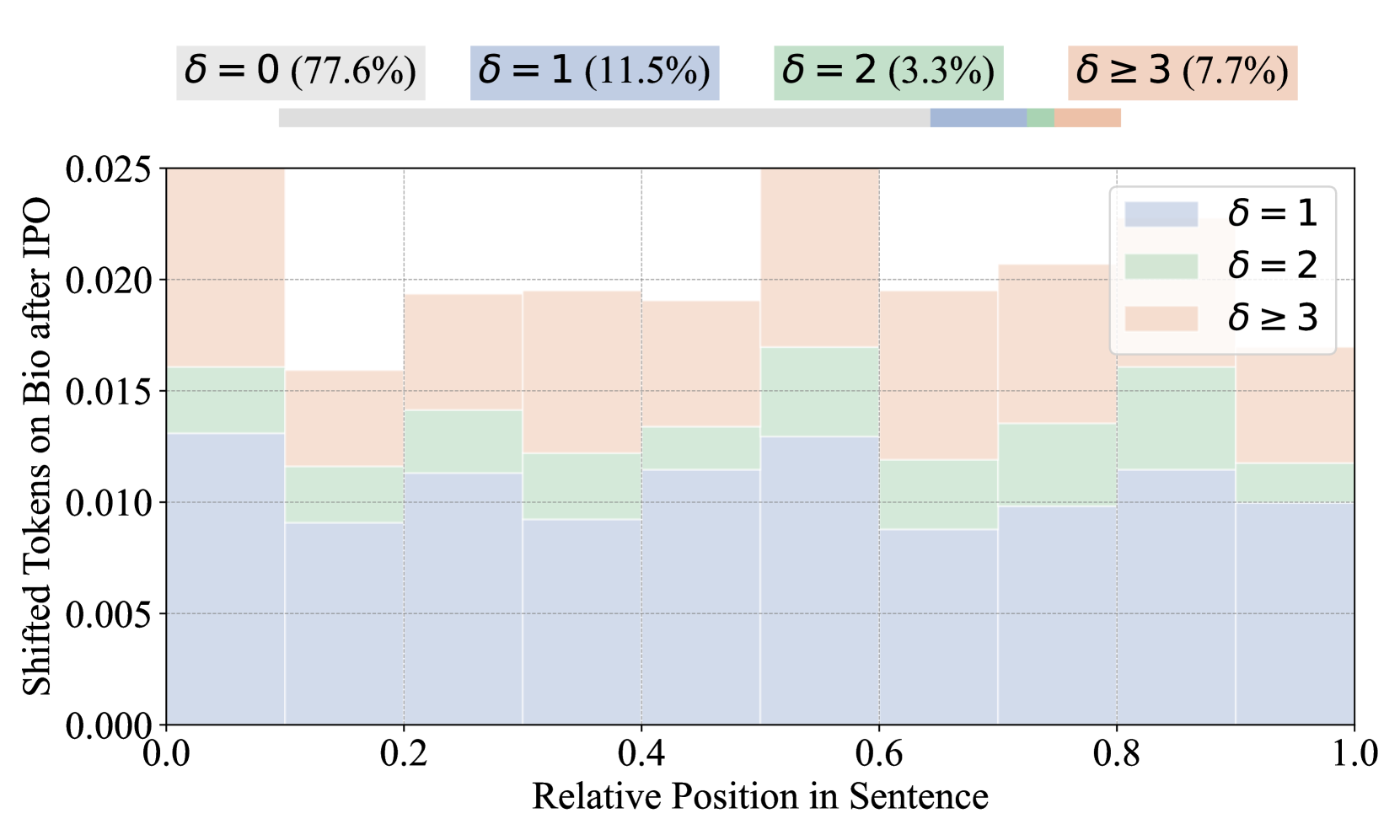Click the 0.015 tick label on the y-axis

(x=110, y=392)
